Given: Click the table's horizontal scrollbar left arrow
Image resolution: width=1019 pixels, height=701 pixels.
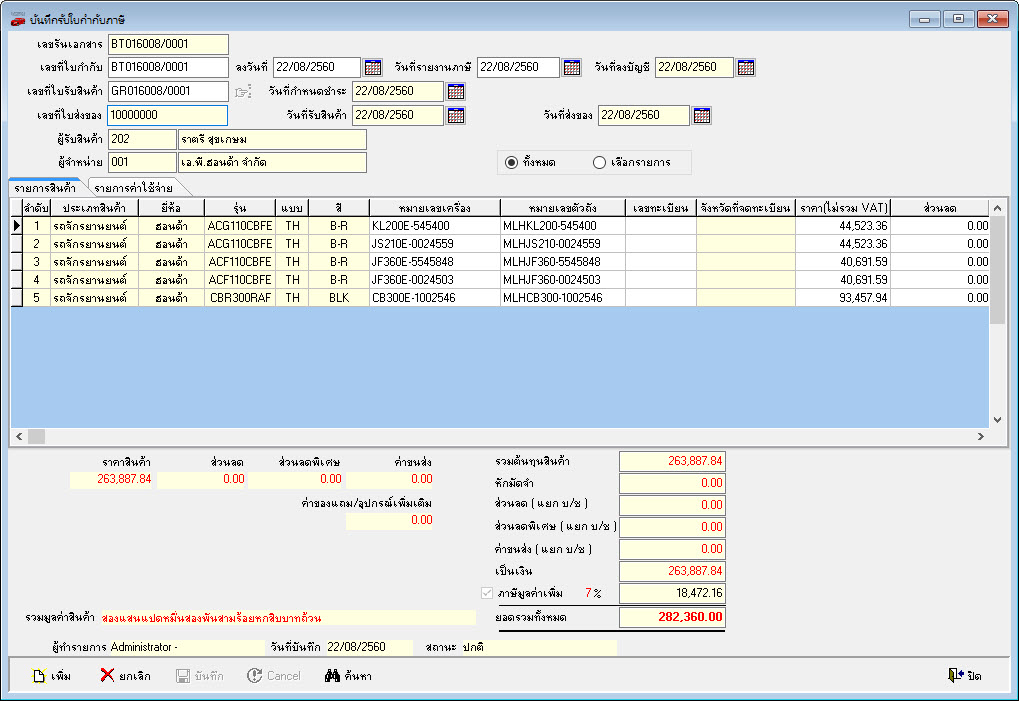Looking at the screenshot, I should (19, 437).
